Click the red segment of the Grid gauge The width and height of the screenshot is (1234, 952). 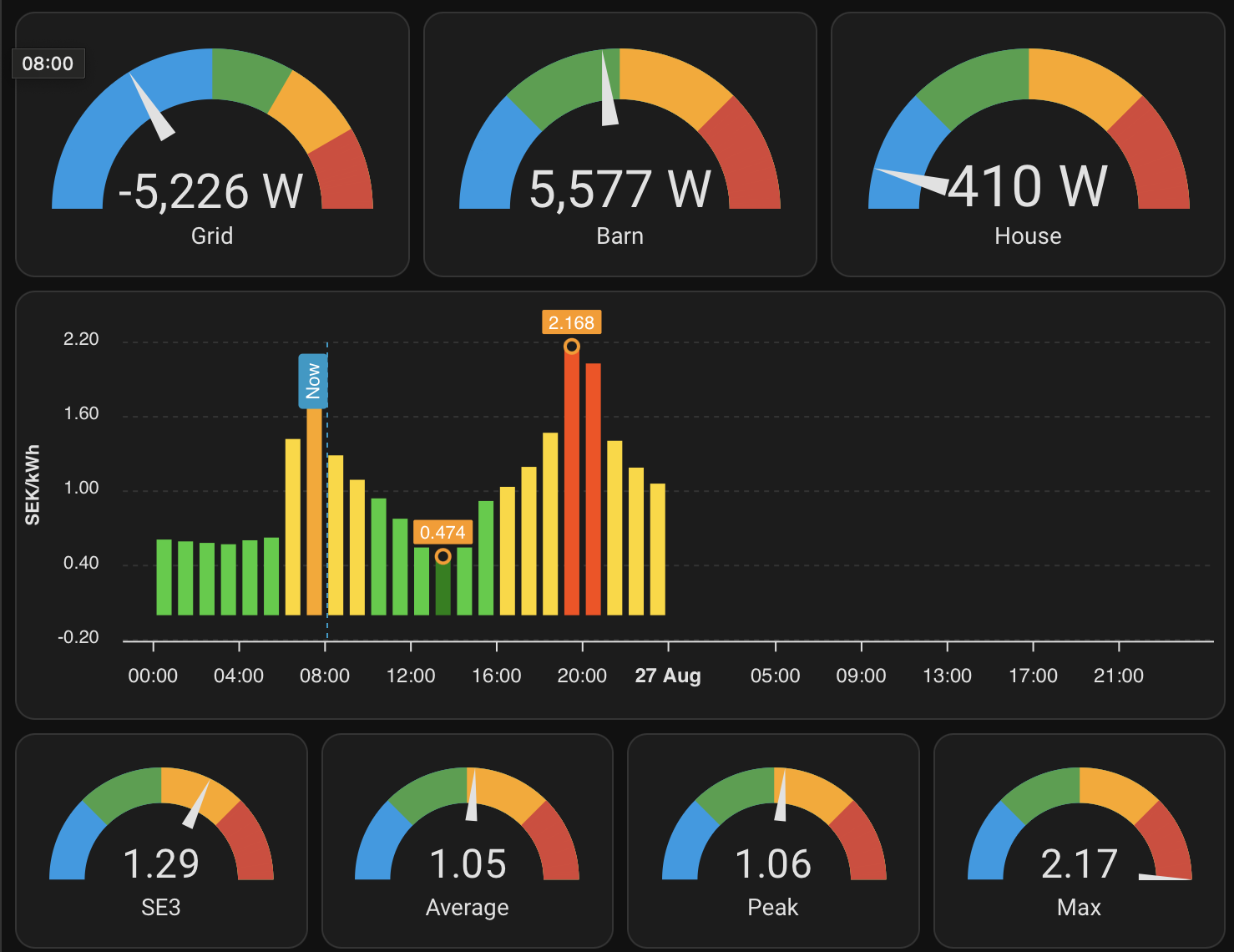pyautogui.click(x=342, y=177)
